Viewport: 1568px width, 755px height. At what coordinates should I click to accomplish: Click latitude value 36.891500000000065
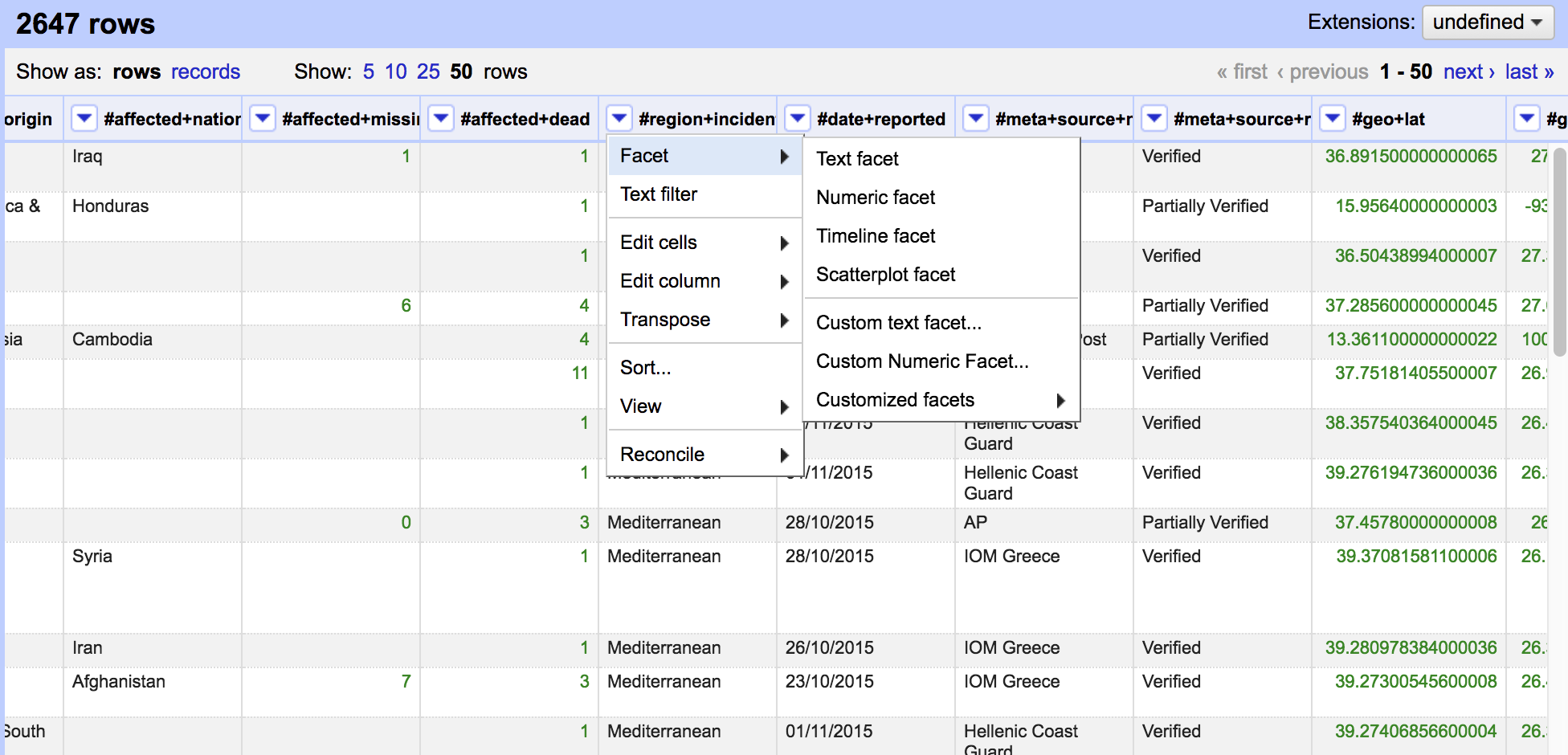tap(1411, 156)
